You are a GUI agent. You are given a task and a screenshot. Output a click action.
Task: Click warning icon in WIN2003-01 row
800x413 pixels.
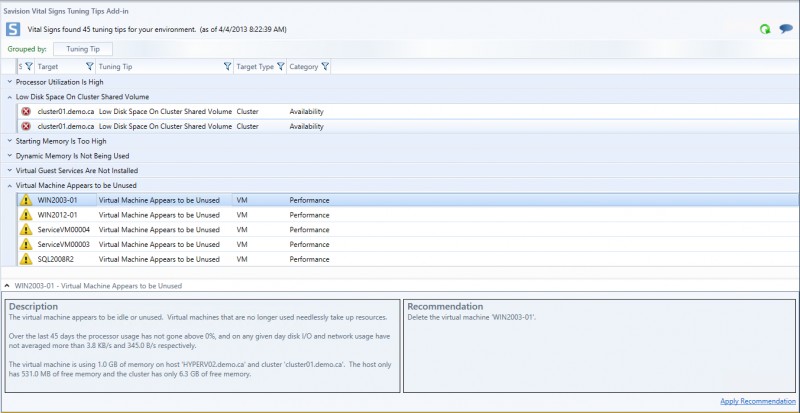click(x=26, y=200)
